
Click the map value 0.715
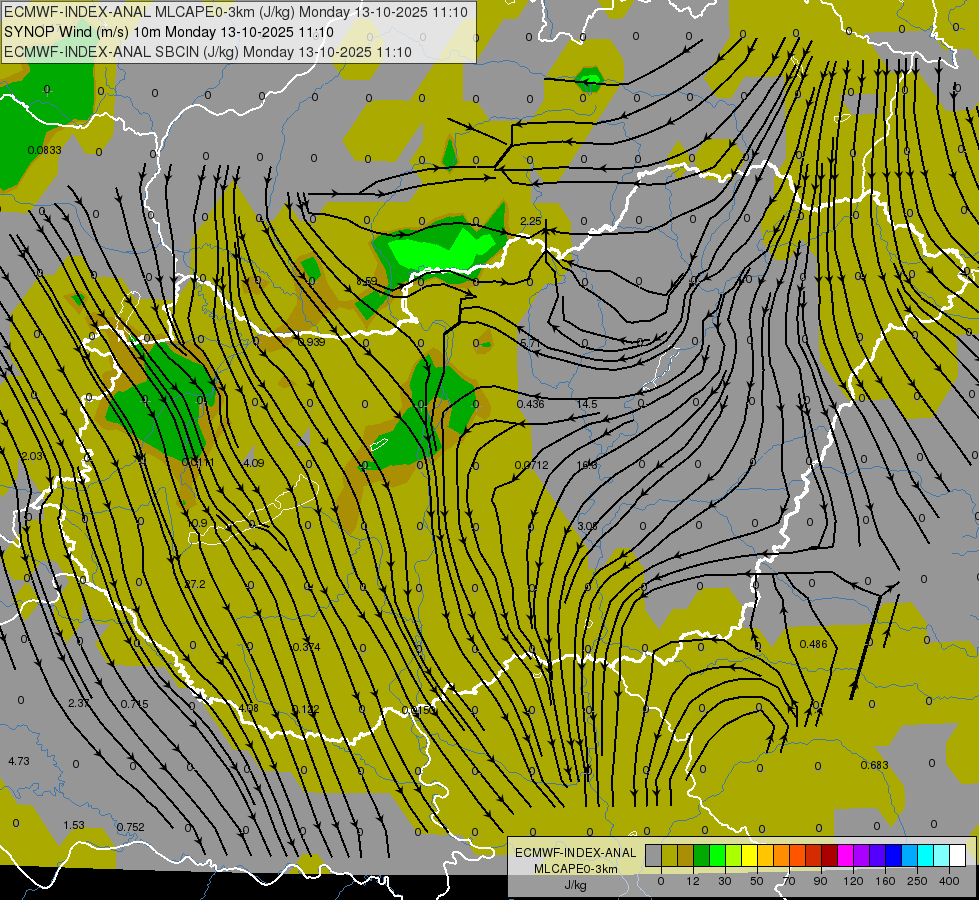135,704
